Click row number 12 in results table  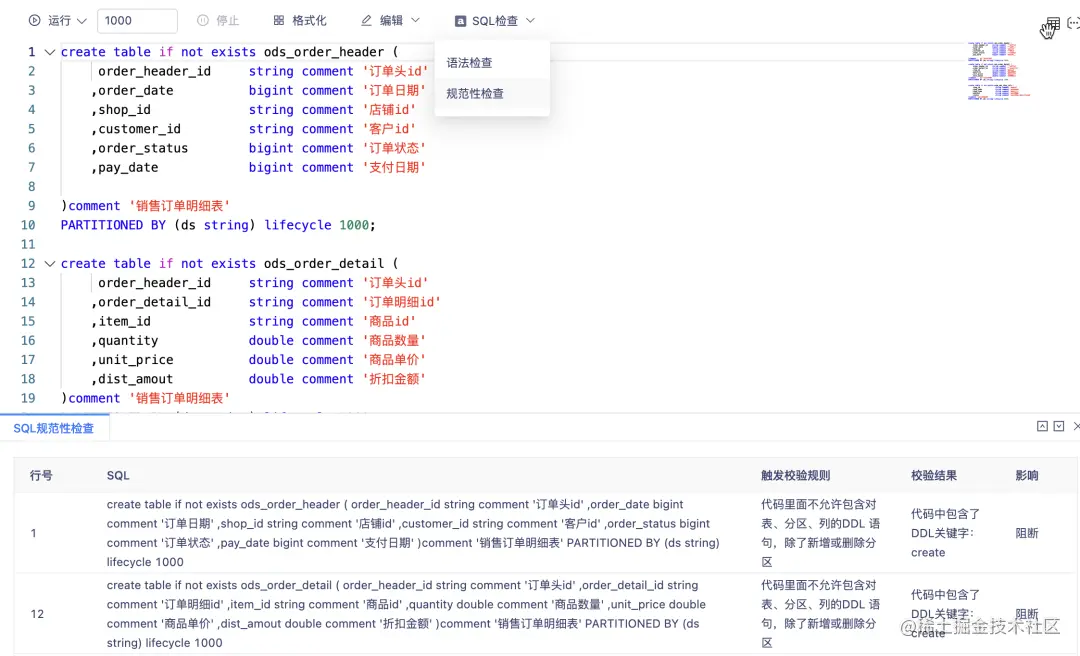37,614
